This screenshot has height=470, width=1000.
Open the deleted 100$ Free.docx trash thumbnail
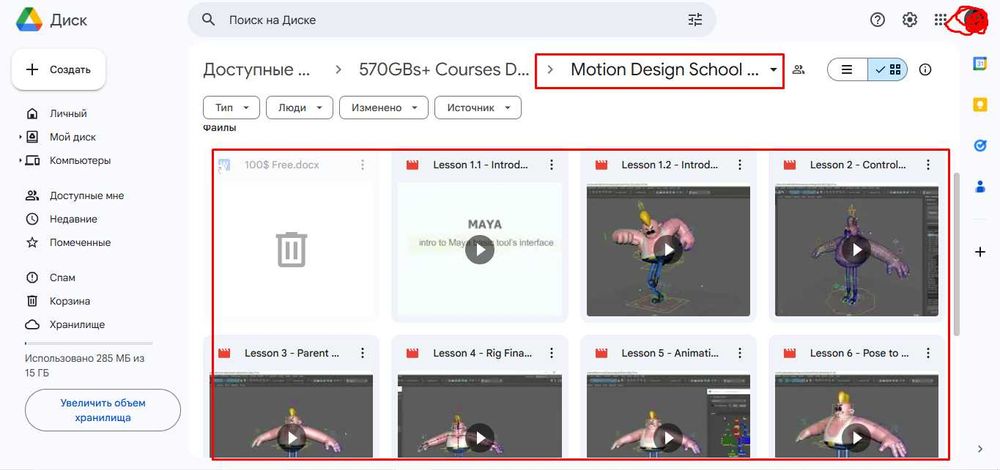click(x=291, y=250)
